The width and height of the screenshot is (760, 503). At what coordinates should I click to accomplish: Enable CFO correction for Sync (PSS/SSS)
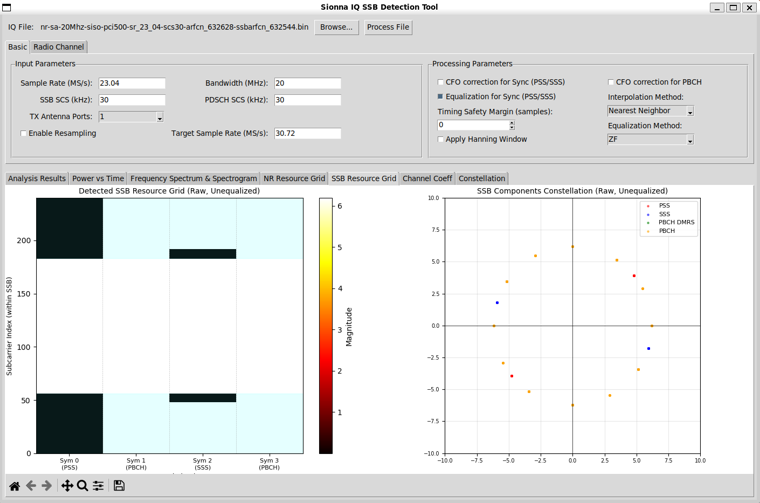(x=441, y=83)
